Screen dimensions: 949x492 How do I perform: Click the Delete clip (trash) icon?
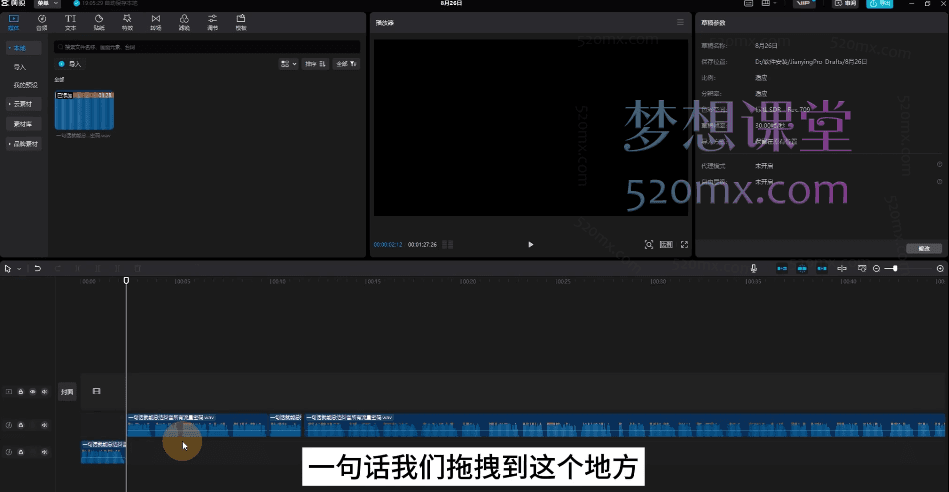tap(137, 269)
